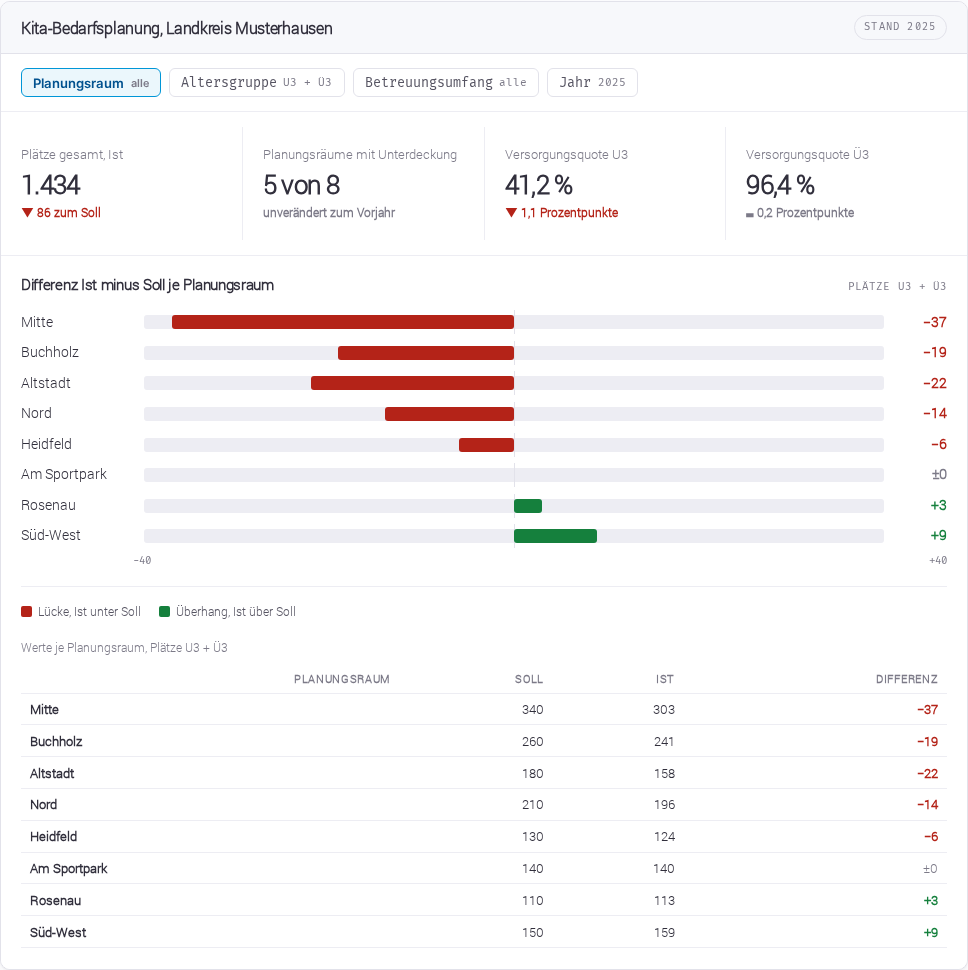968x970 pixels.
Task: Open the Planungsraum filter
Action: (x=91, y=83)
